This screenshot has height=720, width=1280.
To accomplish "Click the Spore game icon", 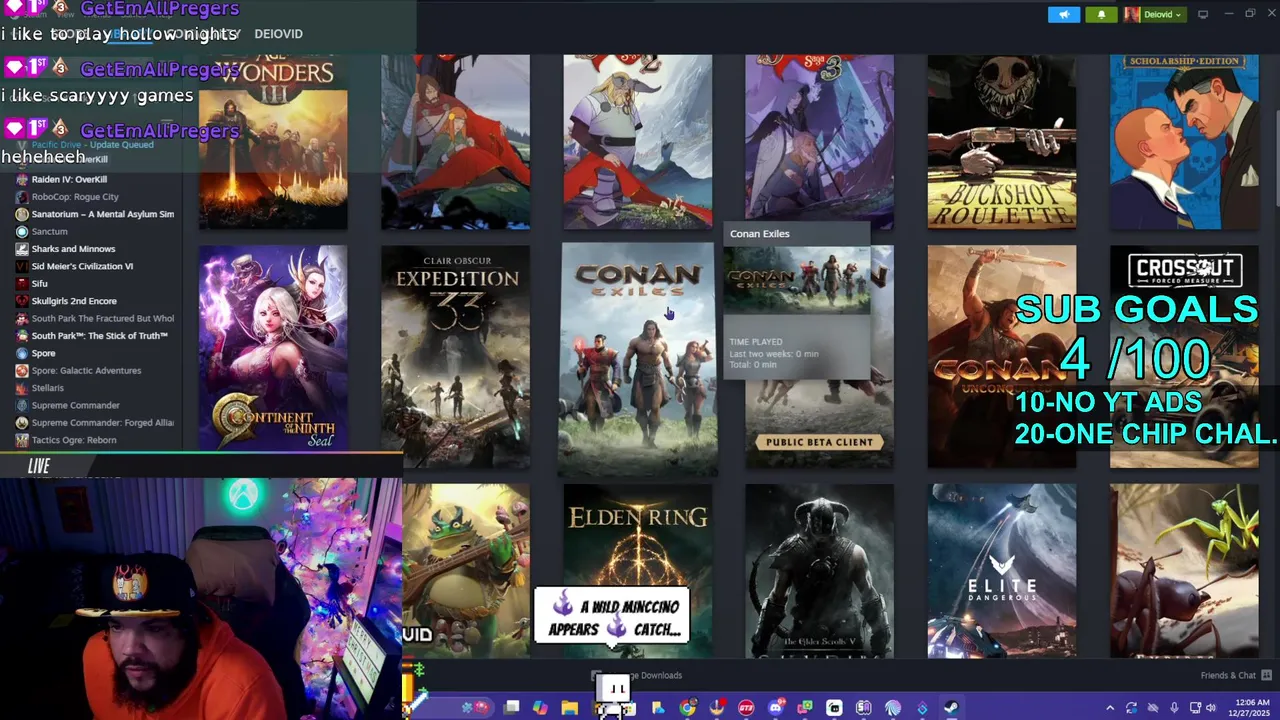I will (22, 353).
